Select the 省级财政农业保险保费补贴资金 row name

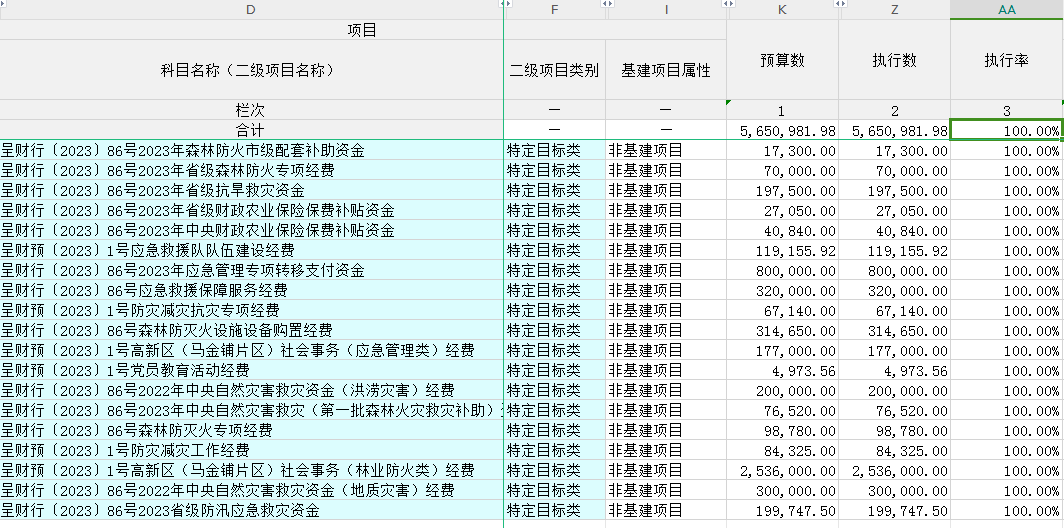click(251, 210)
